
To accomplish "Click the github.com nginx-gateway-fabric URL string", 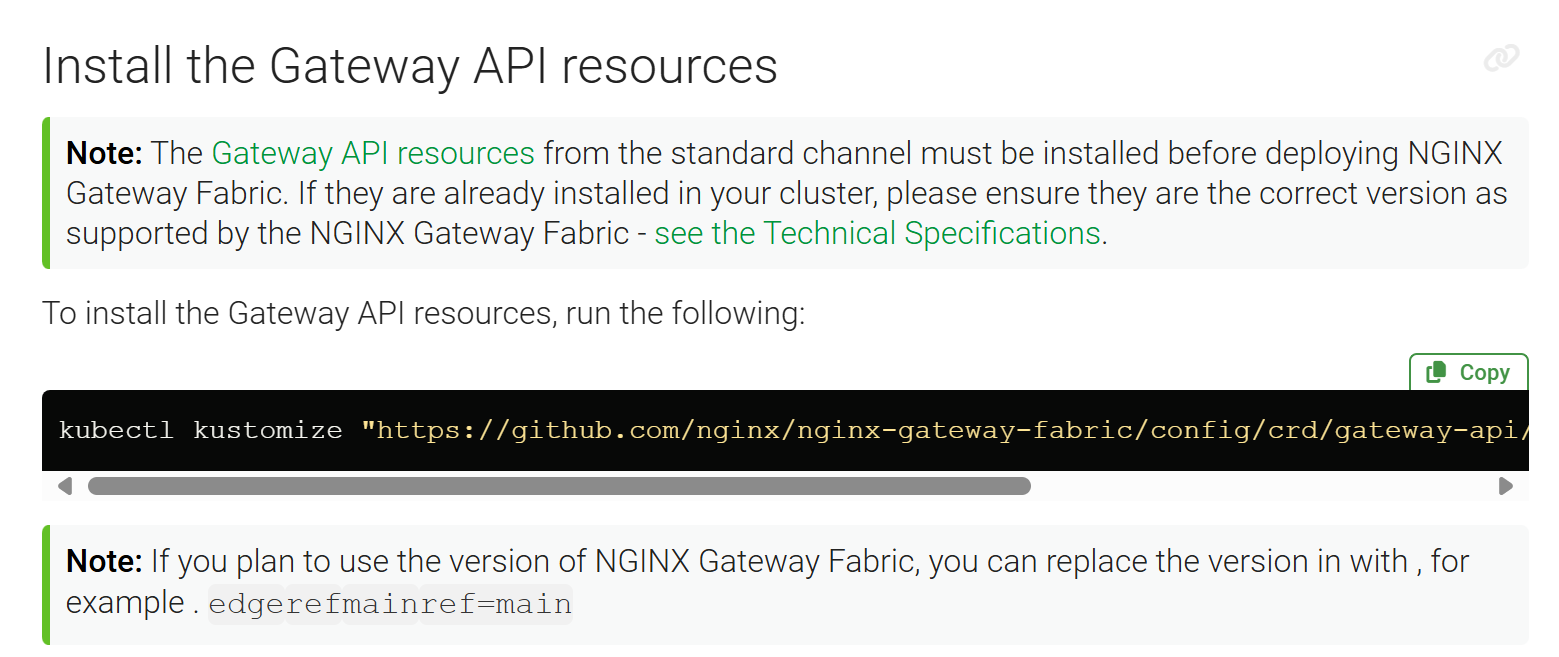I will [x=944, y=431].
